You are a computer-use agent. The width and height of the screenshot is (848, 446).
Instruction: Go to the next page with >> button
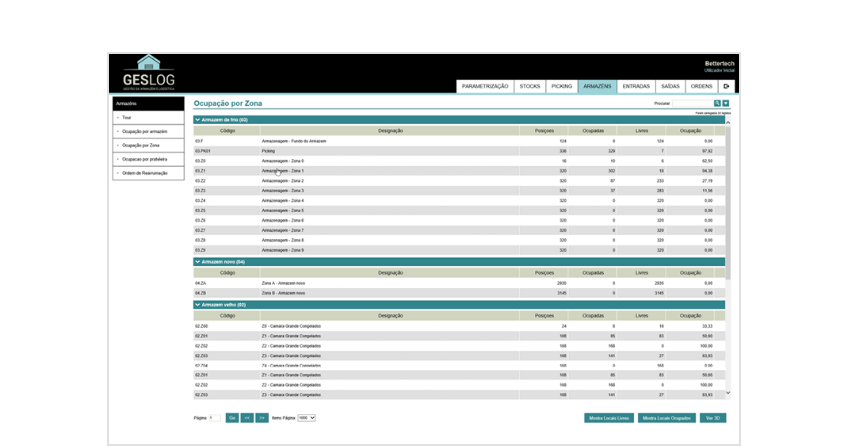pos(262,417)
